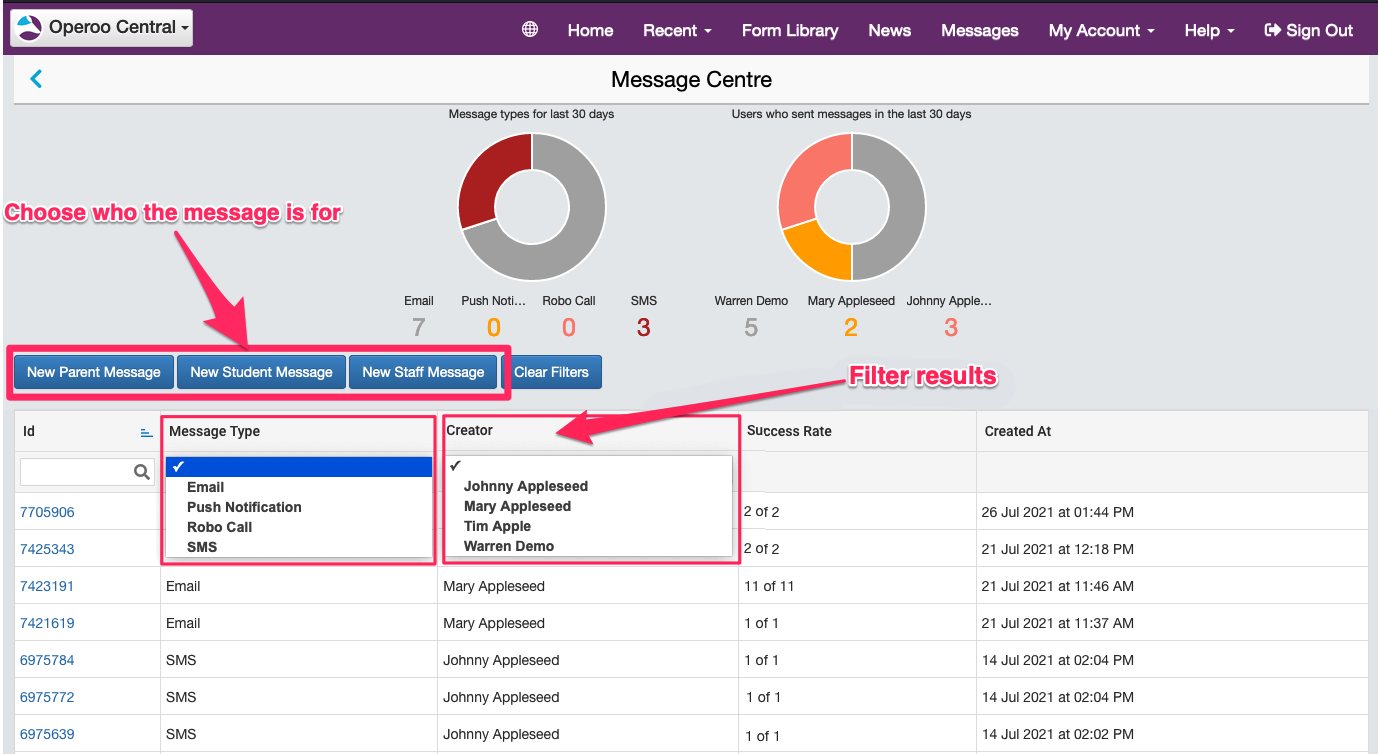Go to the Form Library page
This screenshot has width=1378, height=754.
789,30
